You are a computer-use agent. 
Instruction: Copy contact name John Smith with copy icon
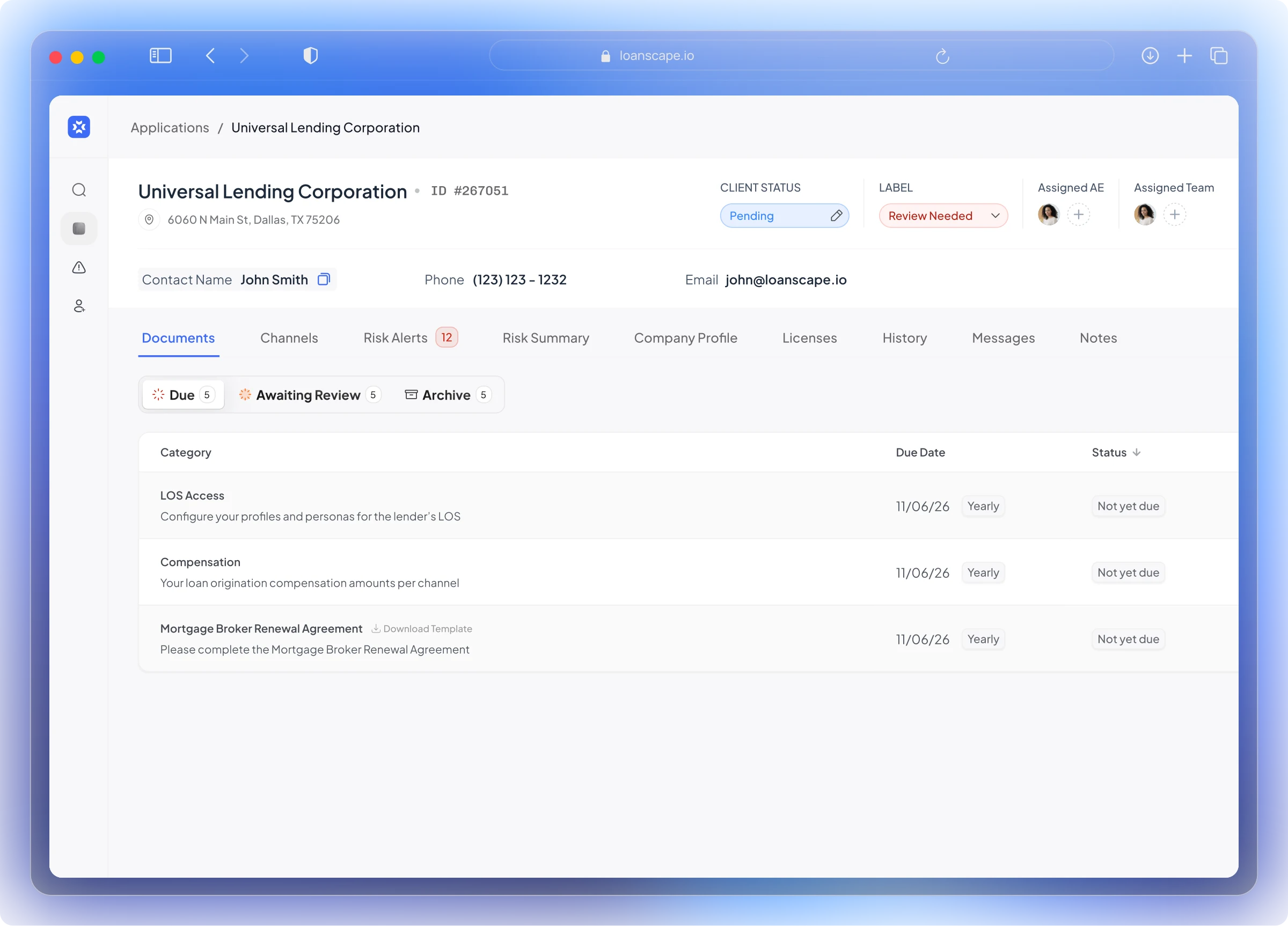point(324,280)
